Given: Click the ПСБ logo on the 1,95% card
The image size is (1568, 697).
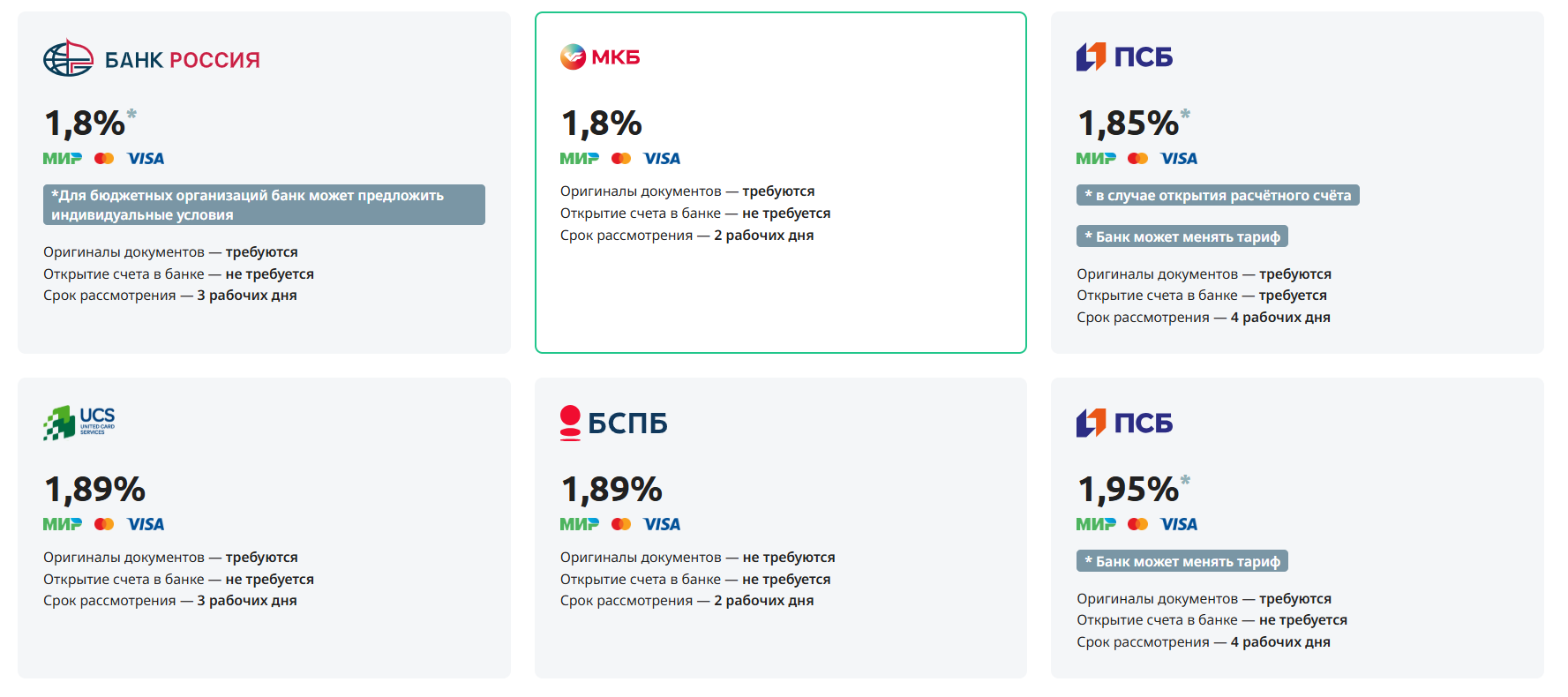Looking at the screenshot, I should 1124,423.
